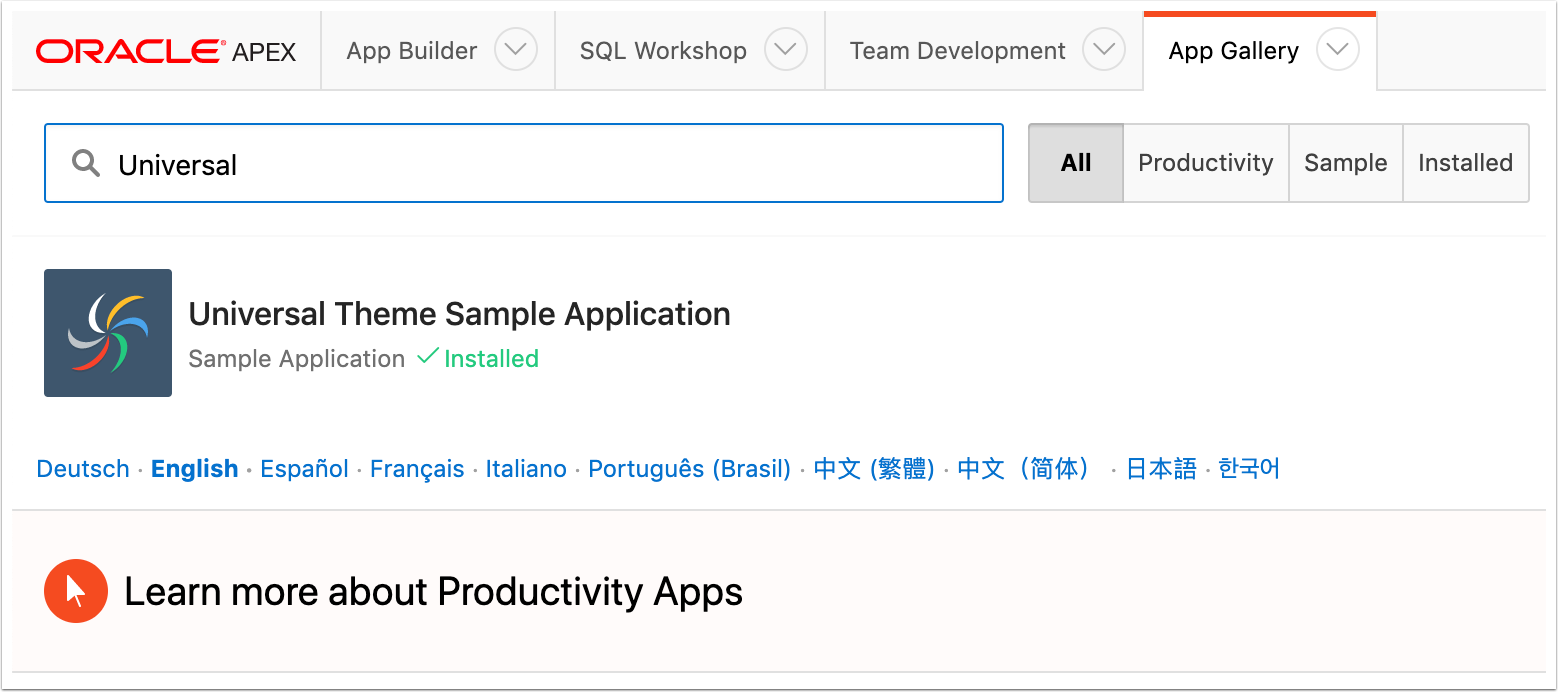Select the English language link

coord(195,469)
